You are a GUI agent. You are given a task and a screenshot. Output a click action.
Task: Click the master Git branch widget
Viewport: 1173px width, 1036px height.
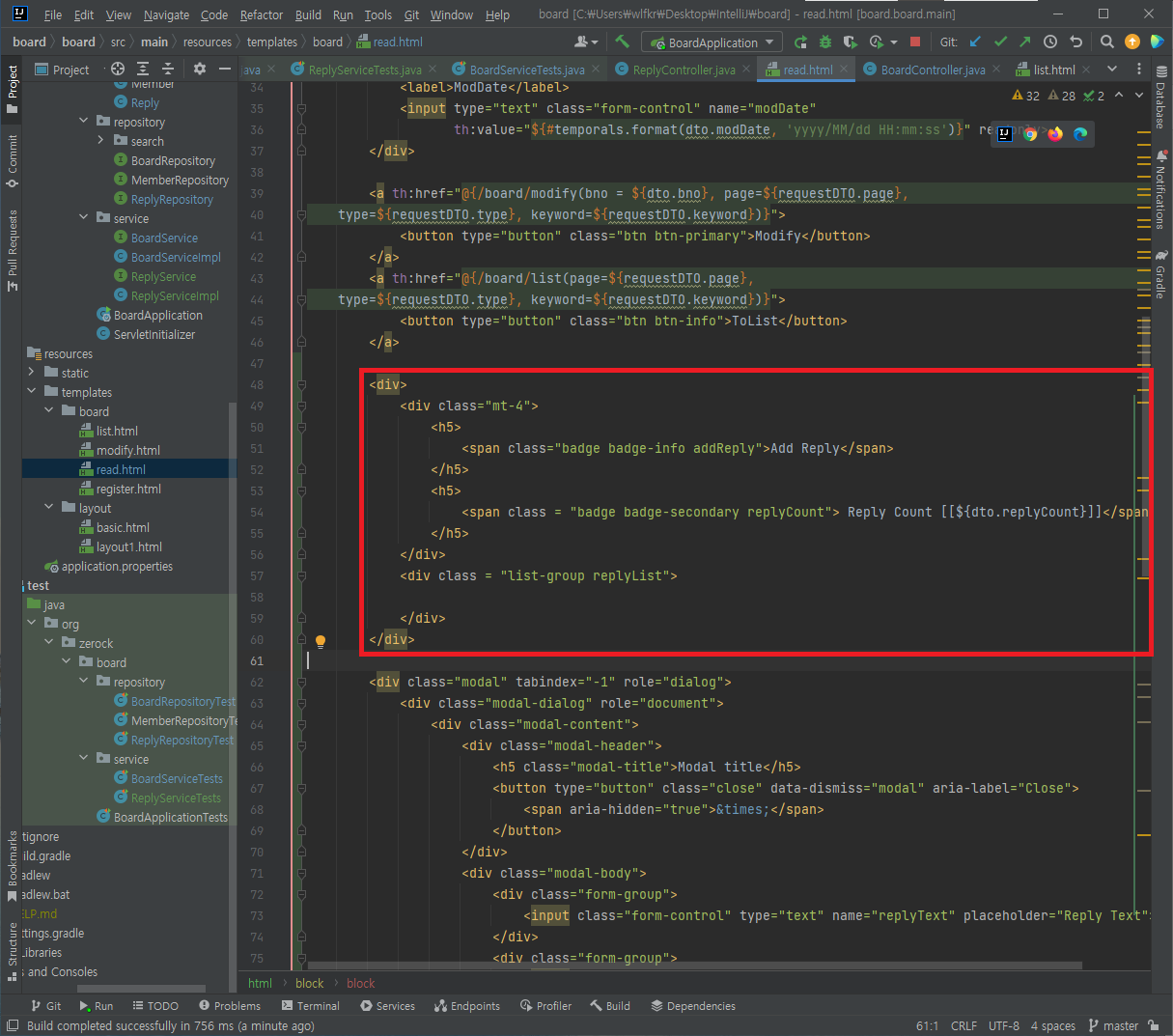[x=1114, y=1025]
